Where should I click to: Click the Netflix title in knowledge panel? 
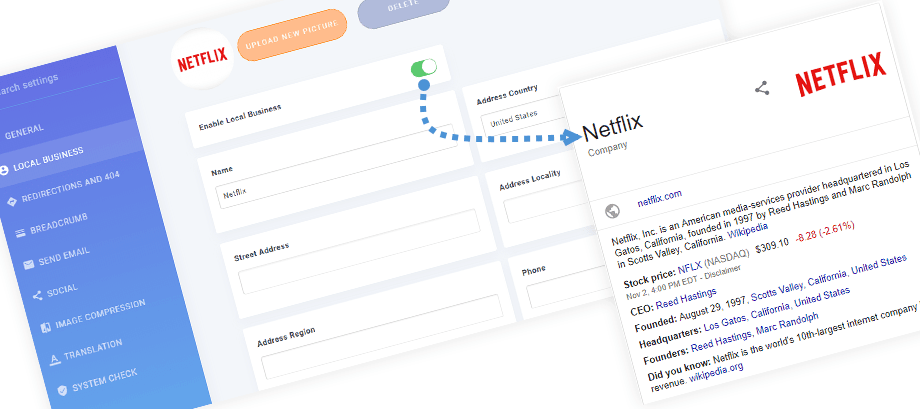coord(612,127)
